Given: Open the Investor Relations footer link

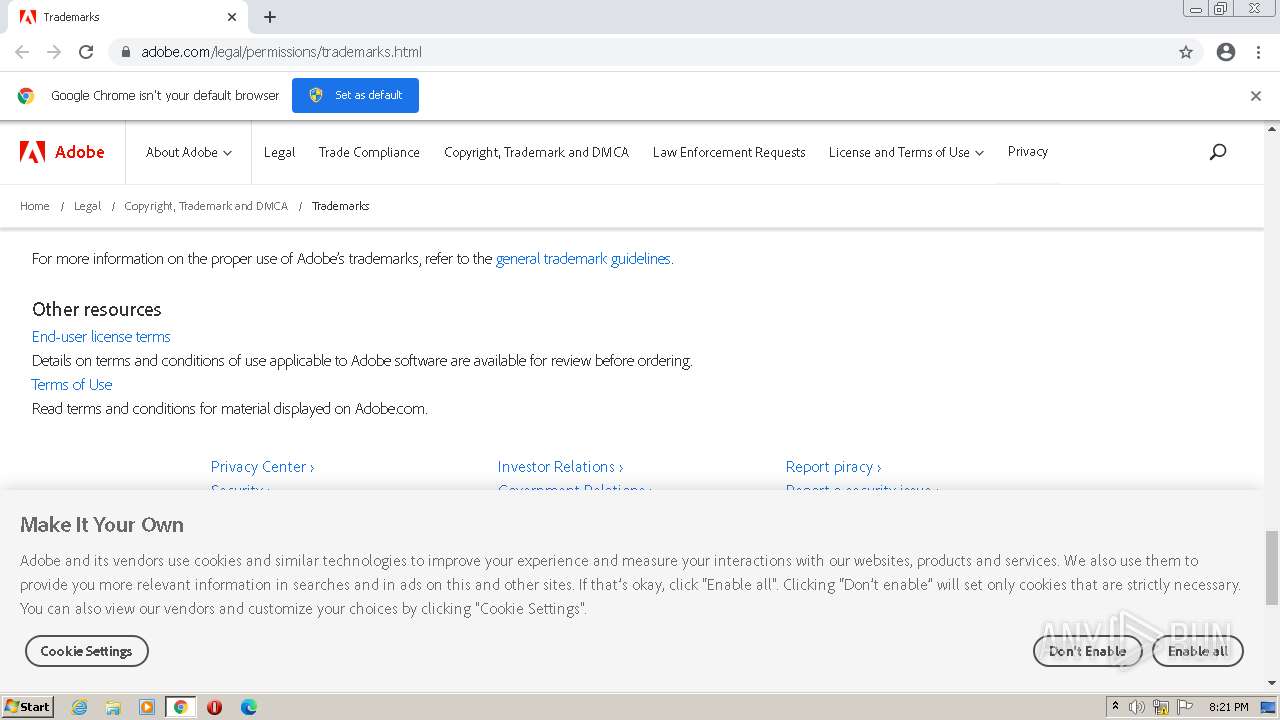Looking at the screenshot, I should tap(560, 467).
